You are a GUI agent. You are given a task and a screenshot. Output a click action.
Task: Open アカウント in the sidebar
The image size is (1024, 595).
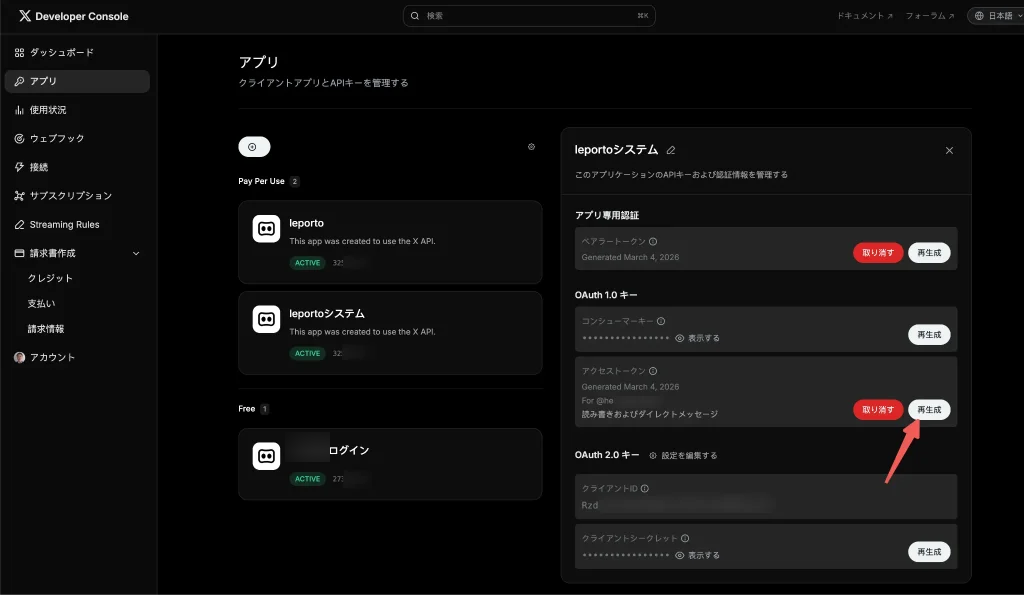tap(77, 357)
